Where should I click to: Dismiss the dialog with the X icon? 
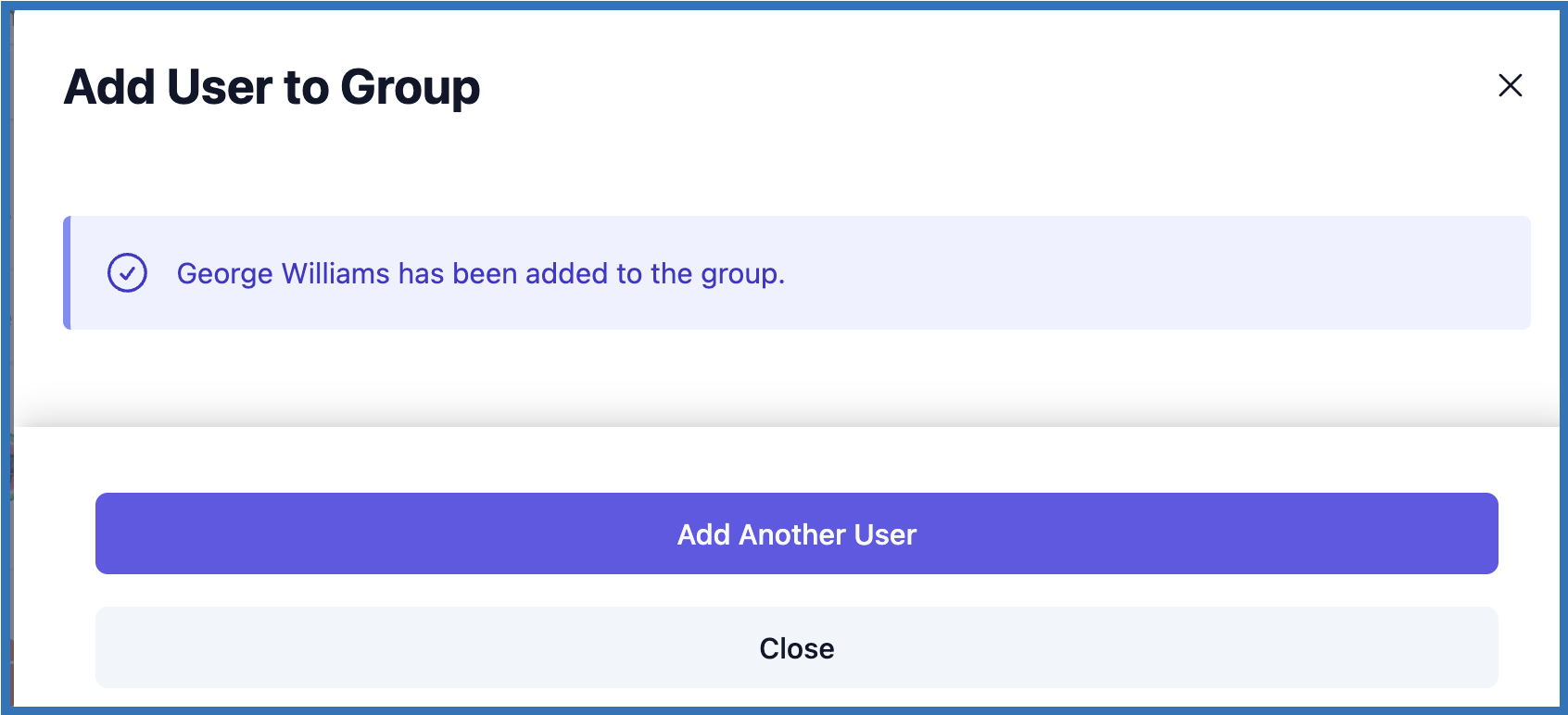pos(1510,86)
